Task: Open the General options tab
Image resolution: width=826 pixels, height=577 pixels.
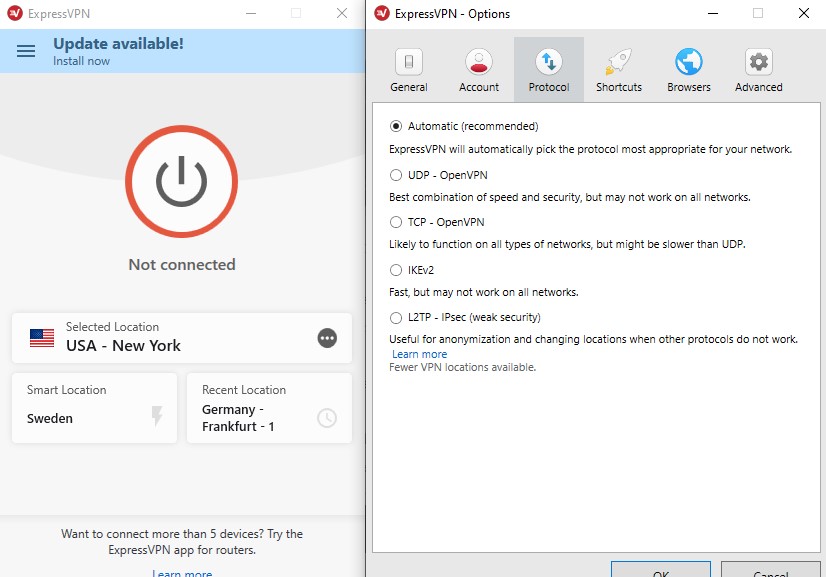Action: click(409, 70)
